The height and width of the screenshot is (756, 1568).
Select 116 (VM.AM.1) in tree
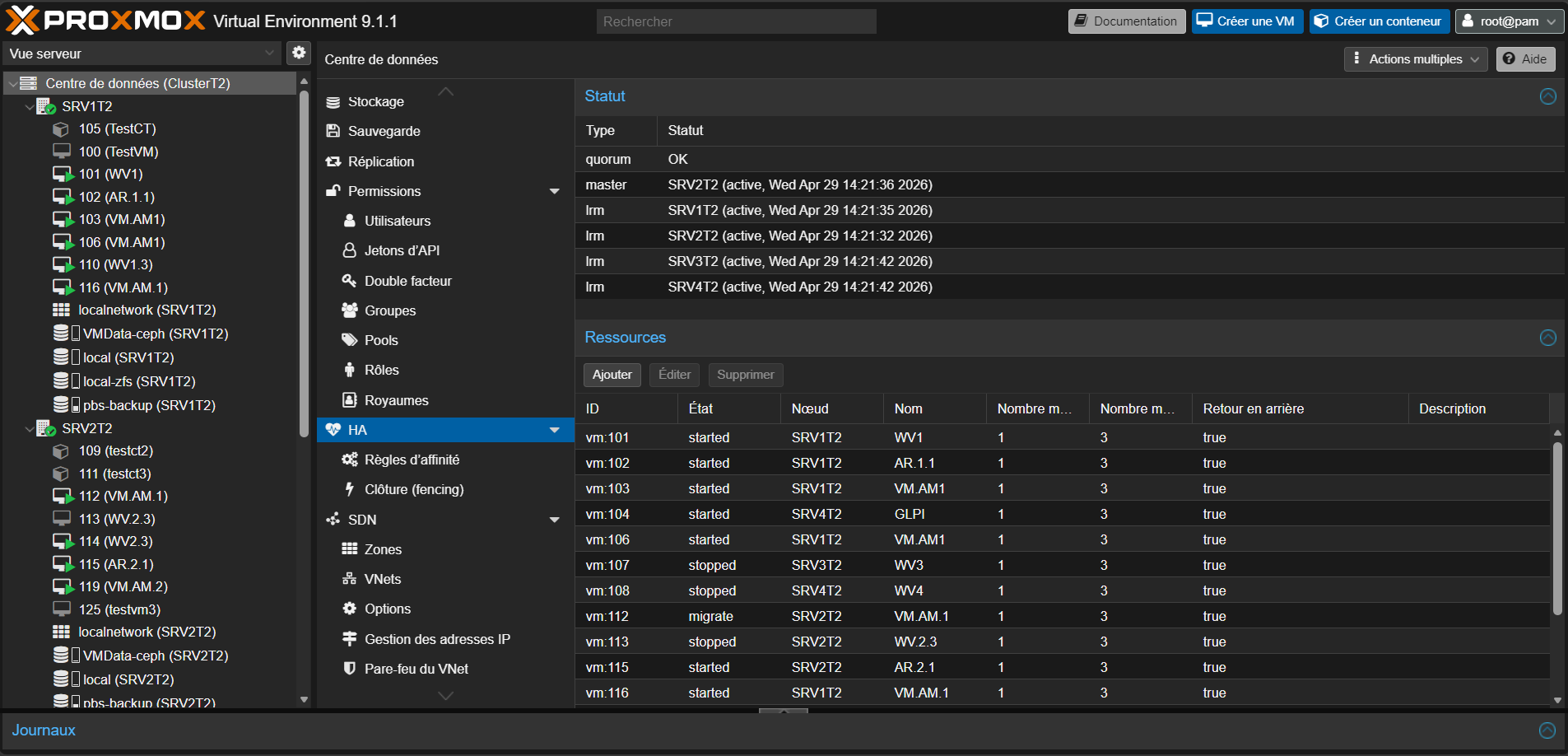click(123, 287)
